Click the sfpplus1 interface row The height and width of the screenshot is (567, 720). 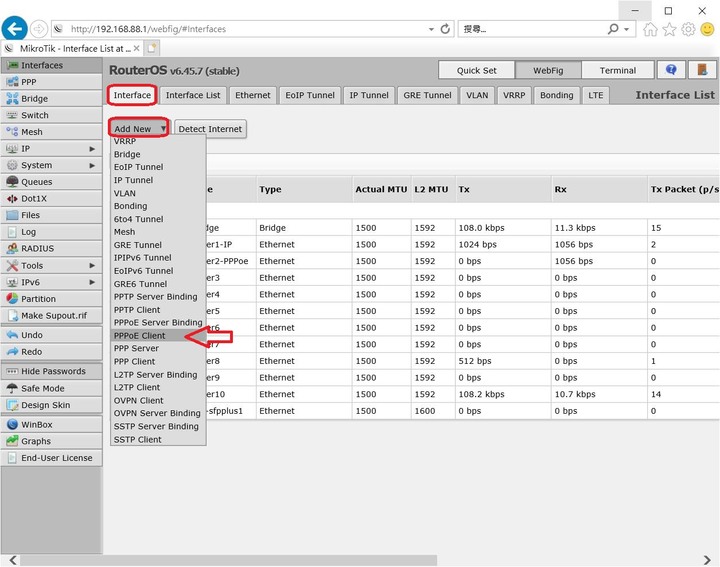point(463,411)
